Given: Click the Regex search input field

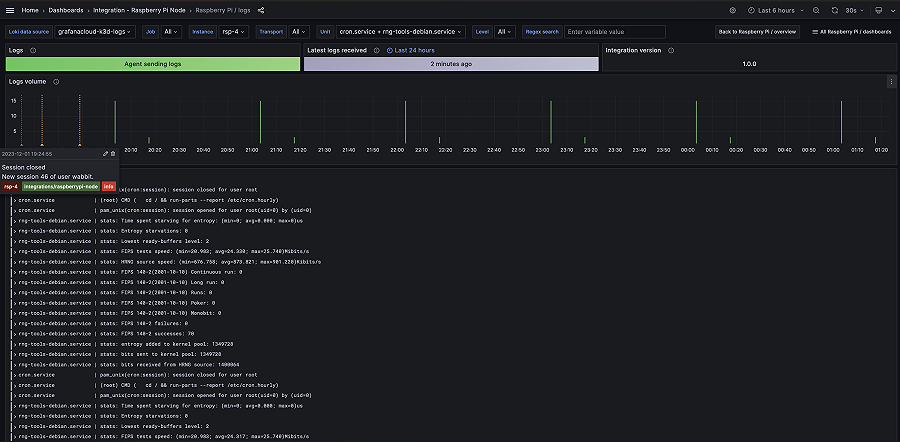Looking at the screenshot, I should [622, 32].
